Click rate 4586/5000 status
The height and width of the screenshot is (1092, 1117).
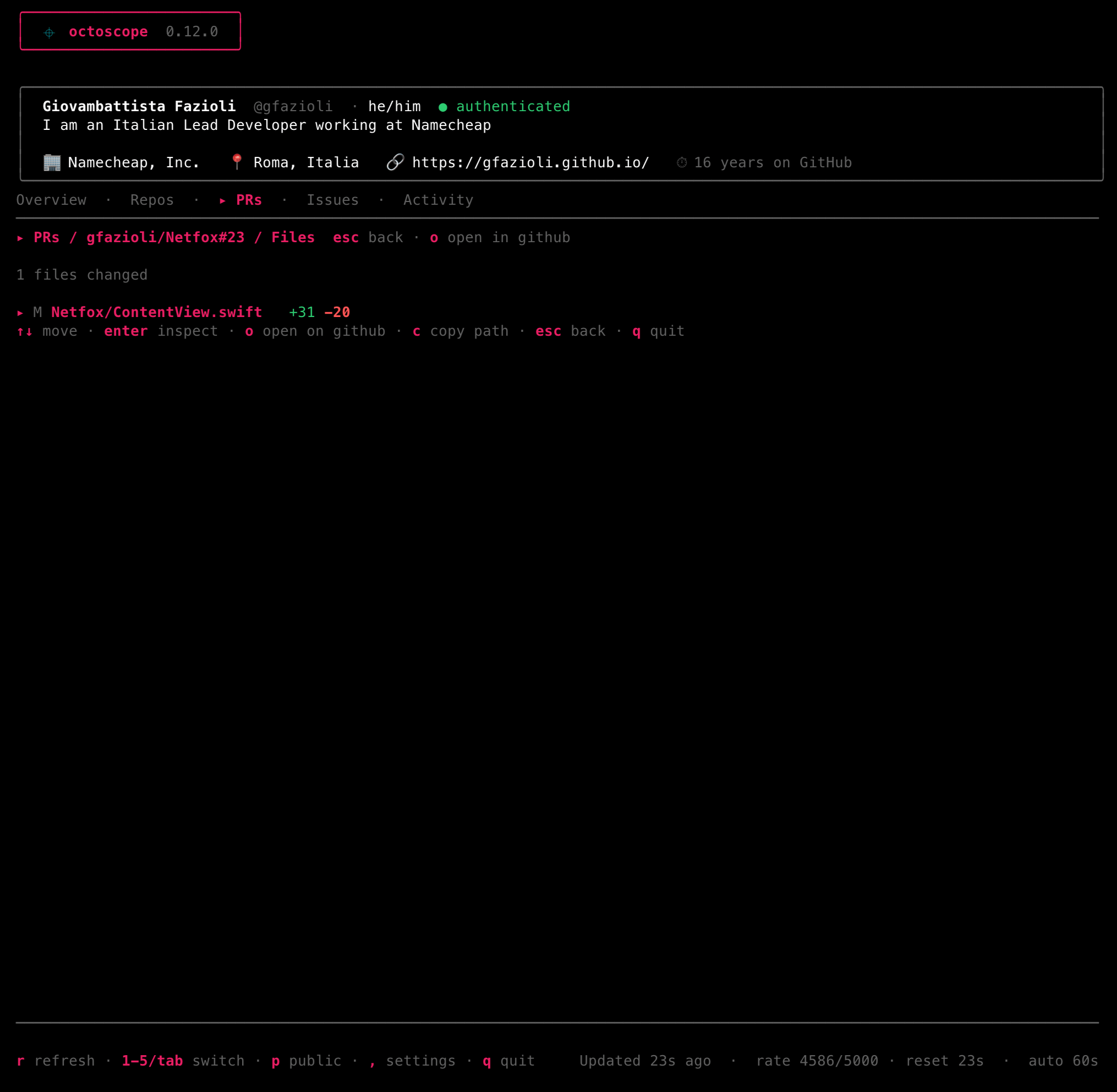(x=817, y=1061)
